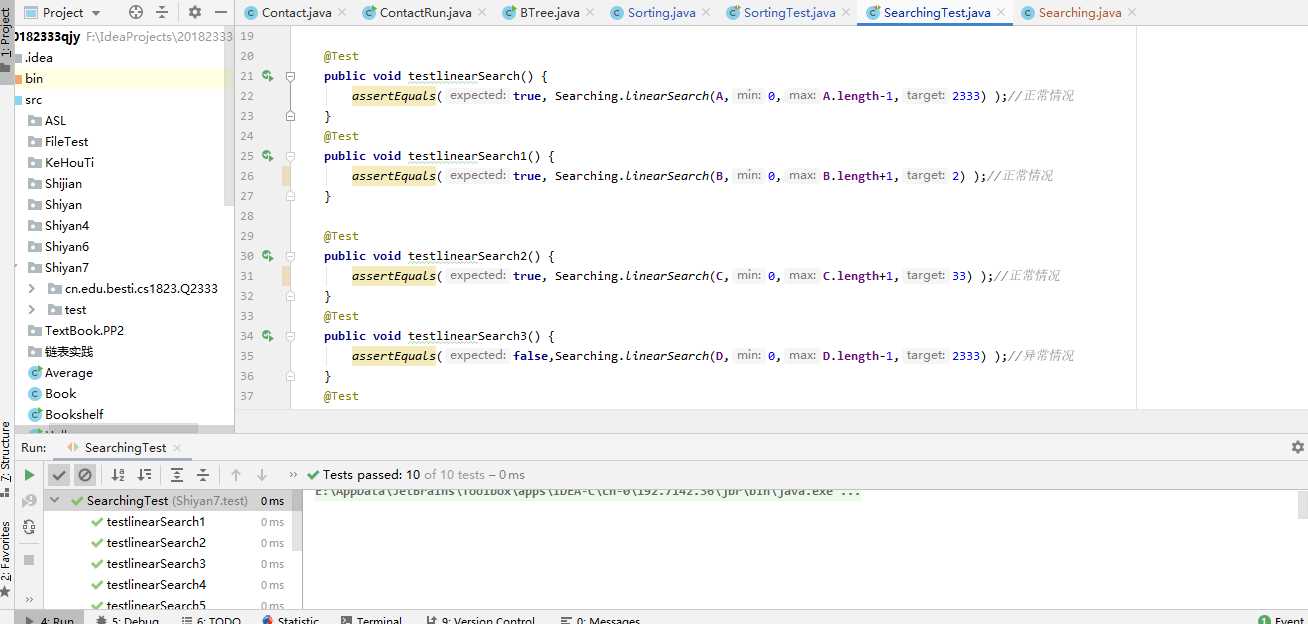Close the SearchingTest.java editor tab
Image resolution: width=1308 pixels, height=624 pixels.
(1001, 13)
